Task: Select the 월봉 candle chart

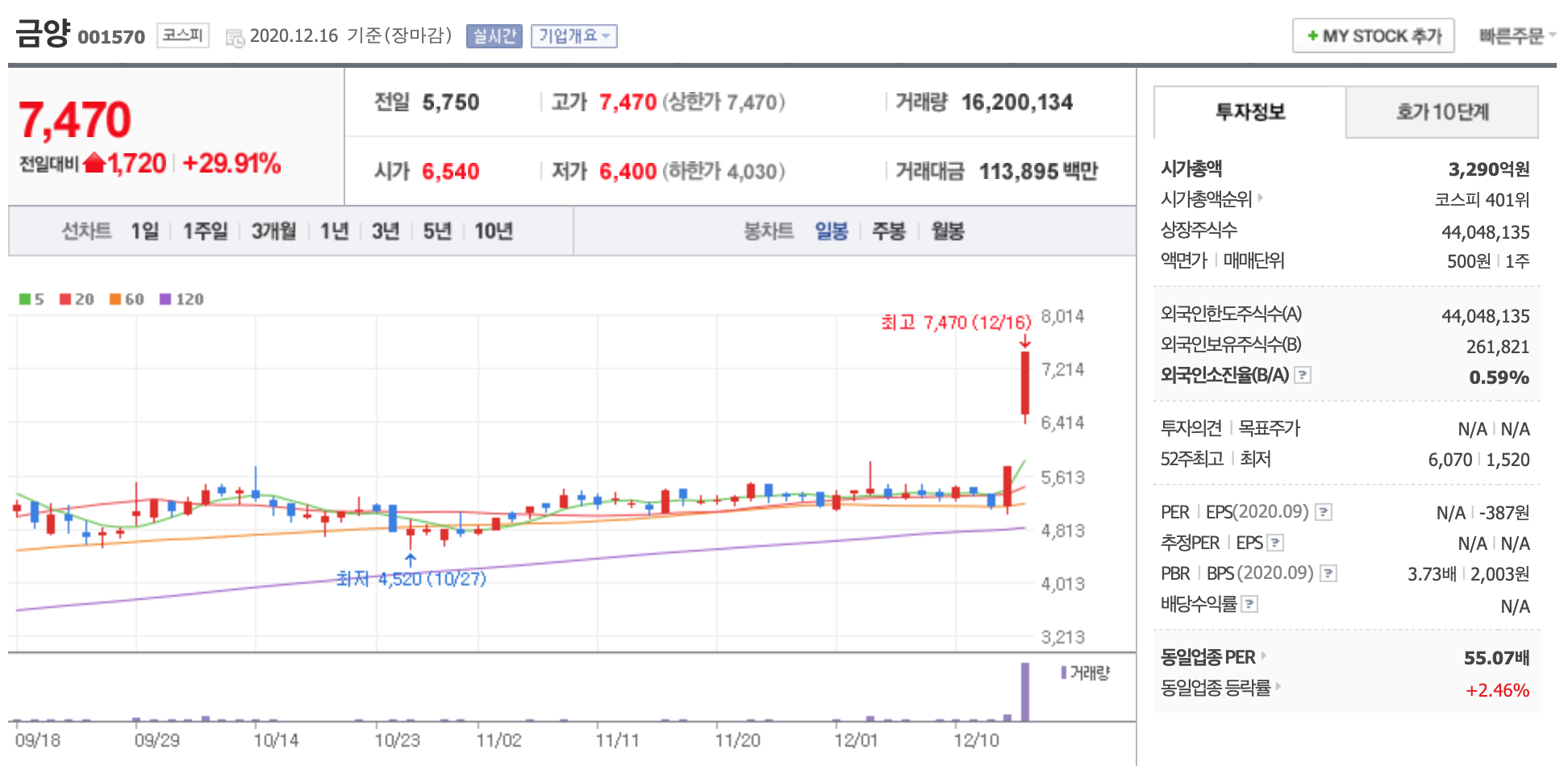Action: [x=948, y=231]
